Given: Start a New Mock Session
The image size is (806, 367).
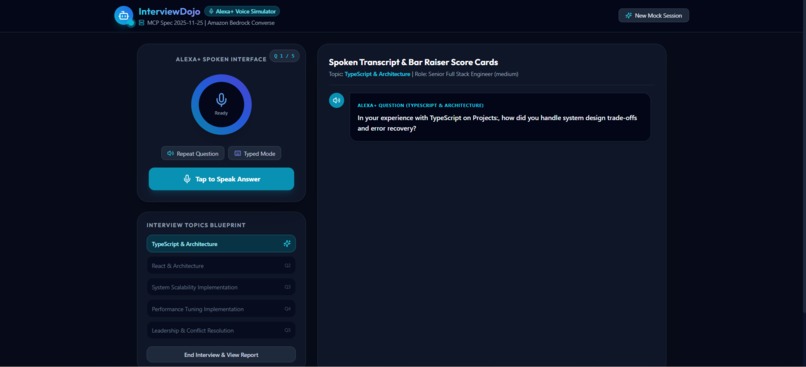Looking at the screenshot, I should coord(653,15).
